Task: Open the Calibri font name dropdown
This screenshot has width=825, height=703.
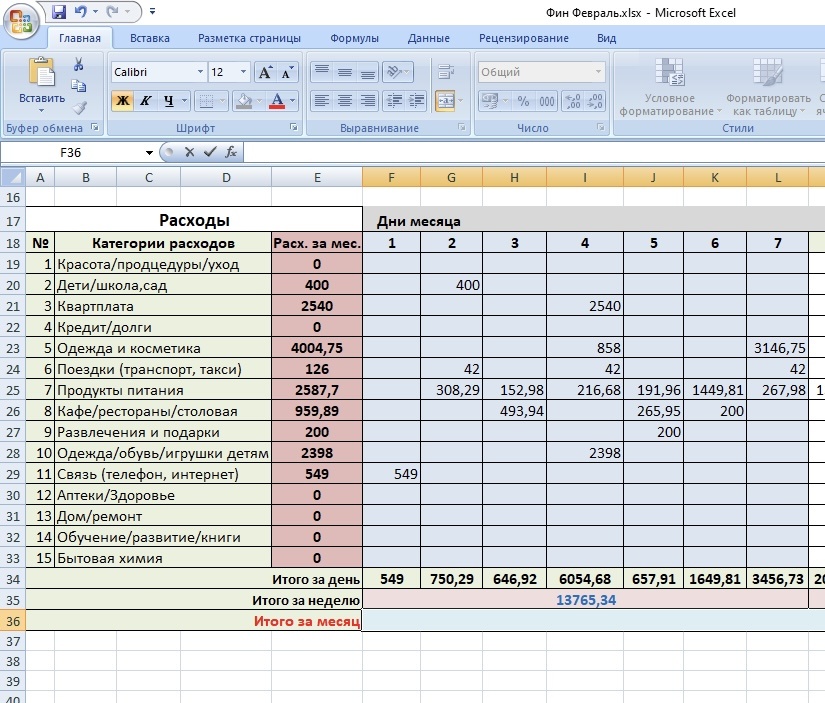Action: [x=200, y=72]
